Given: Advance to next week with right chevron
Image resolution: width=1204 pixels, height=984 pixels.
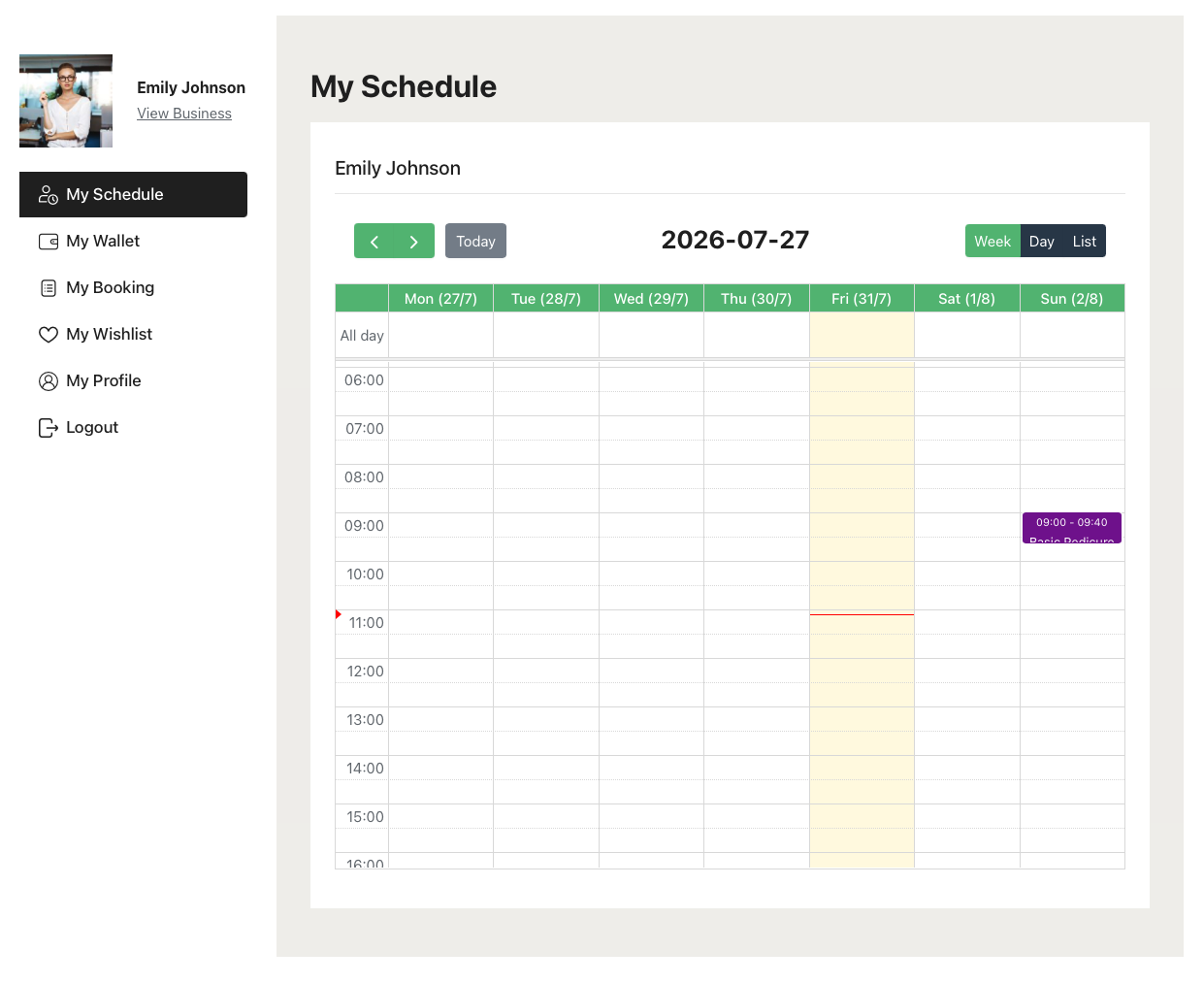Looking at the screenshot, I should click(x=414, y=242).
